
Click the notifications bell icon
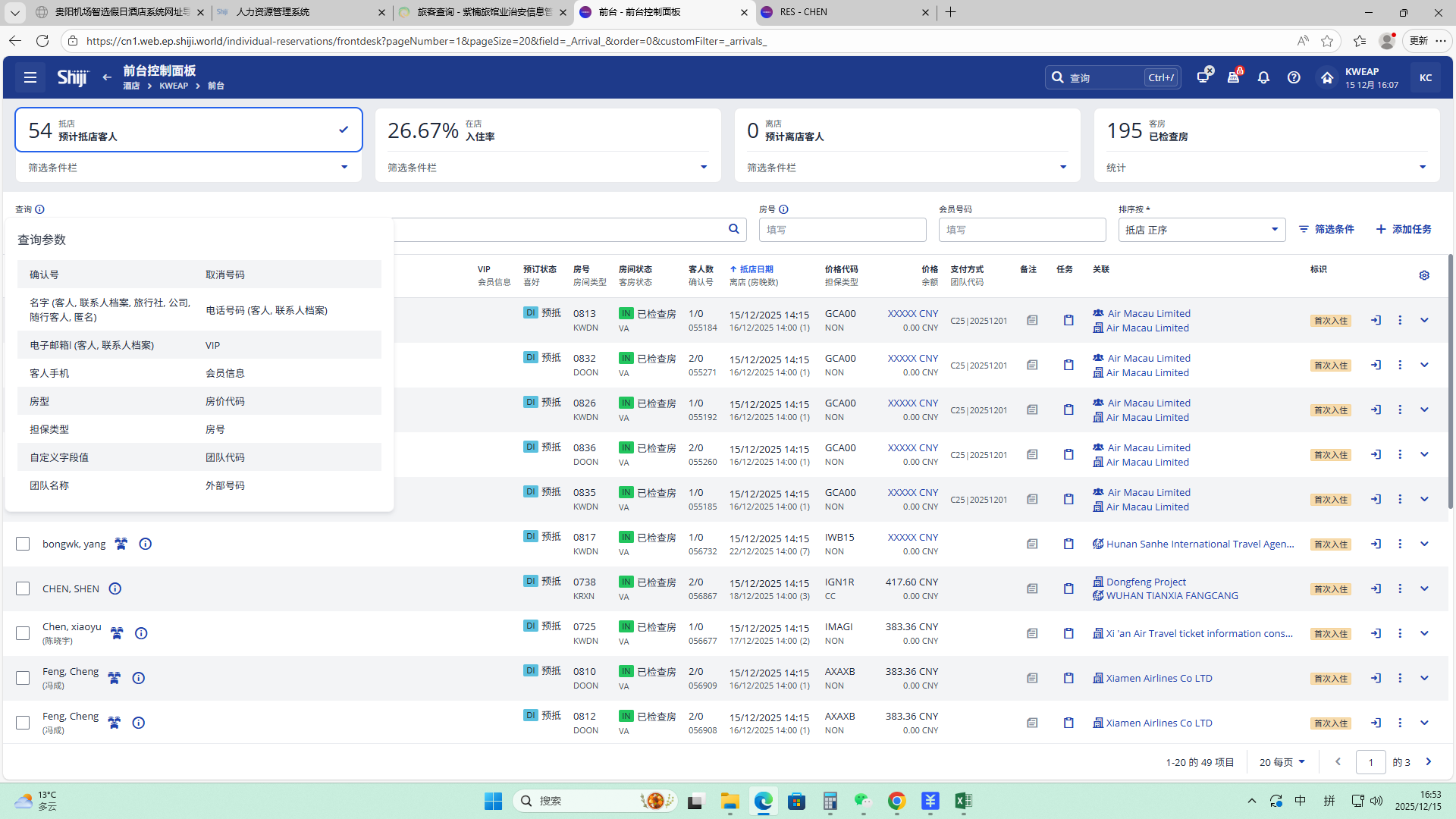(x=1263, y=77)
